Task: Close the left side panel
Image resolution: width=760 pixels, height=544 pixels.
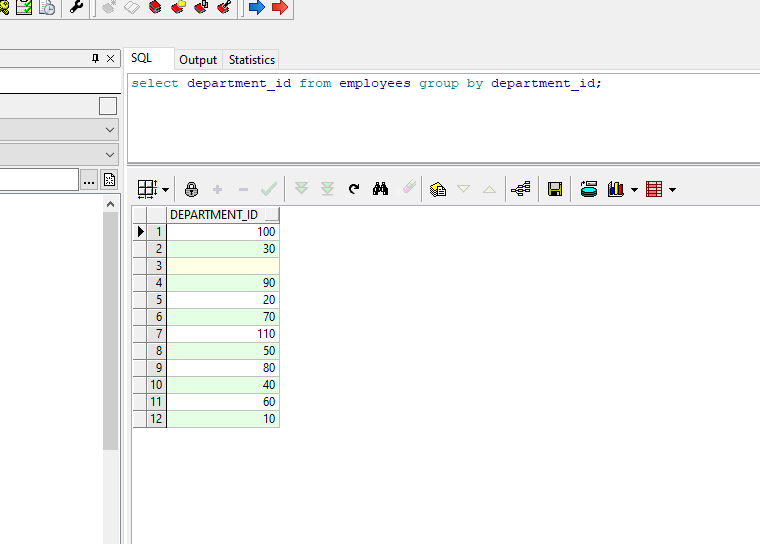Action: click(111, 59)
